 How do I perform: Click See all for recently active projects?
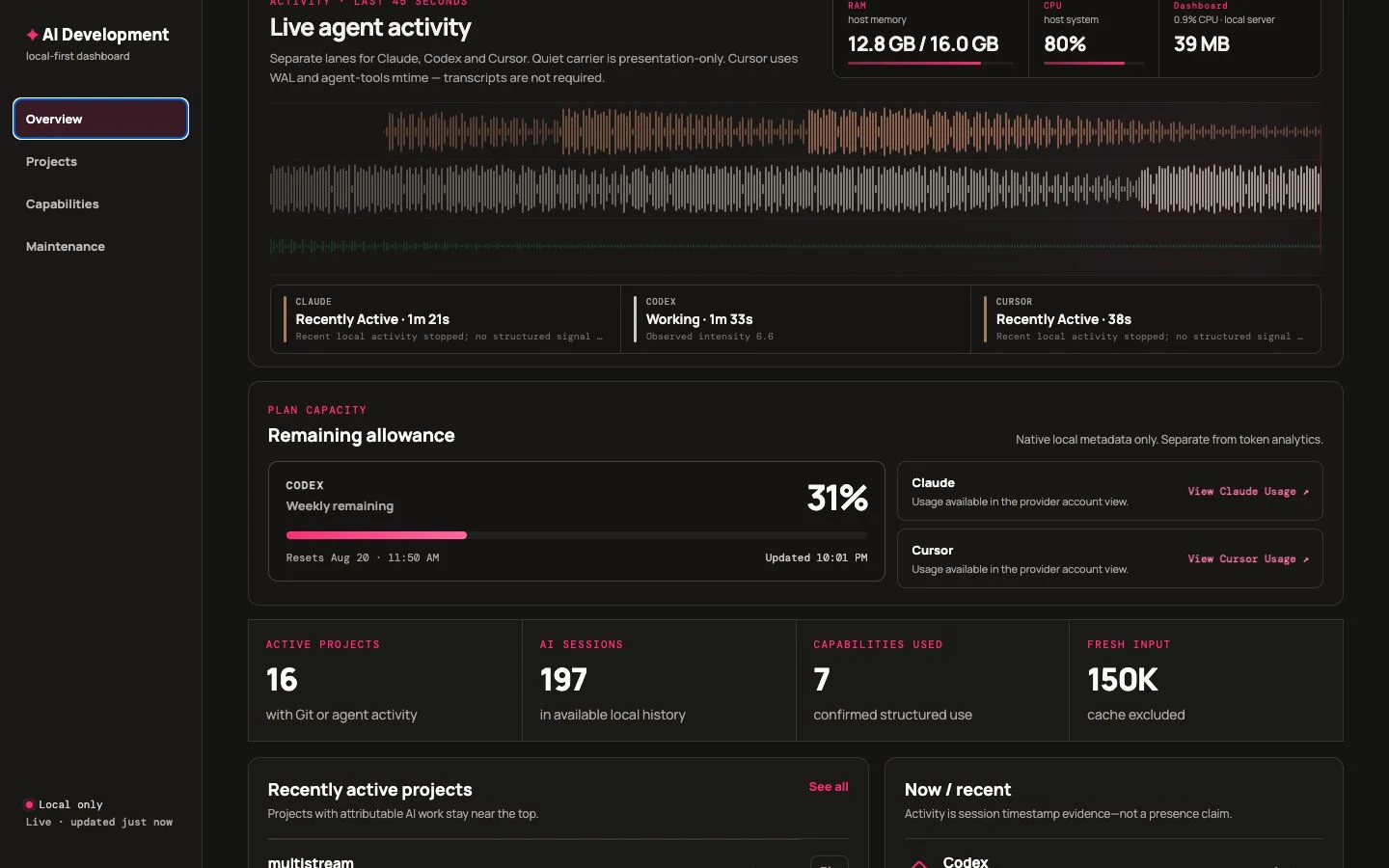click(829, 787)
